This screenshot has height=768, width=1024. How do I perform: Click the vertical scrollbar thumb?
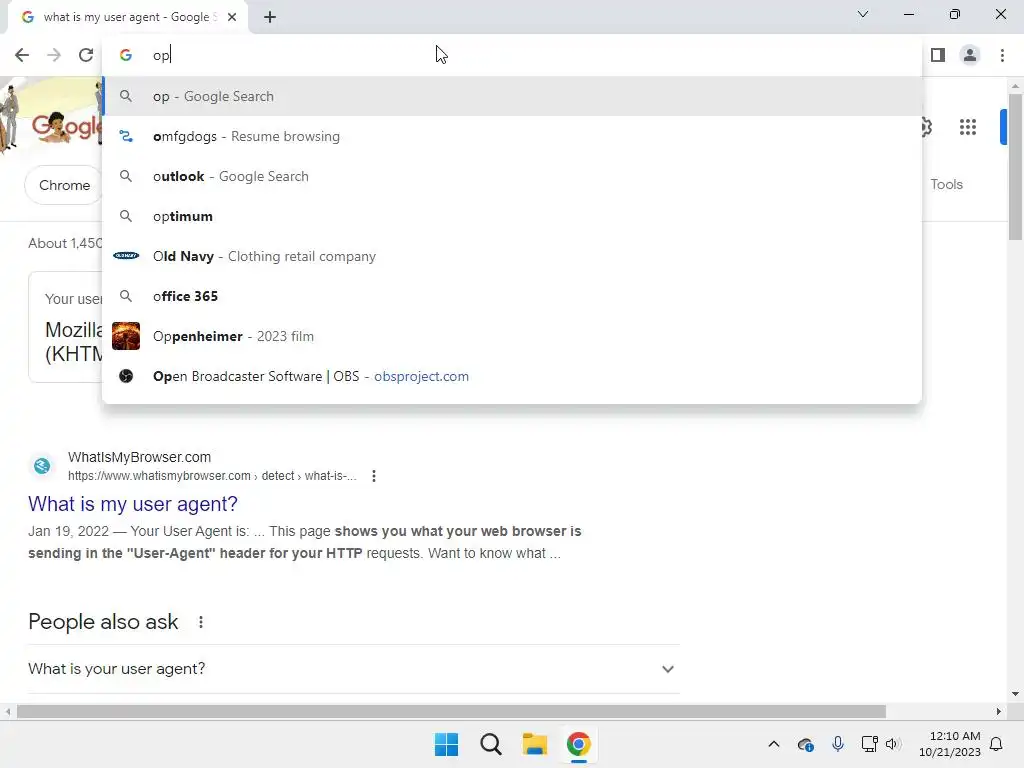coord(1015,167)
